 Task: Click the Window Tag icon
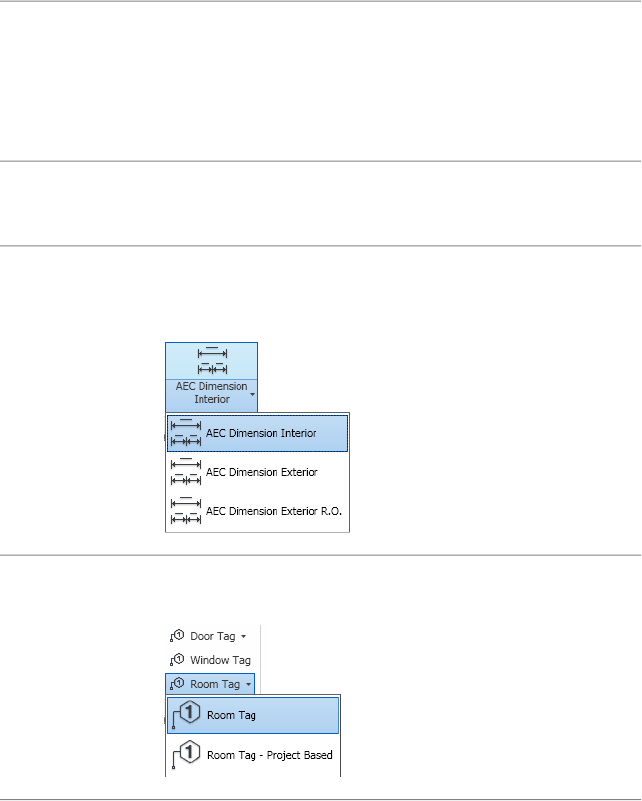click(178, 660)
